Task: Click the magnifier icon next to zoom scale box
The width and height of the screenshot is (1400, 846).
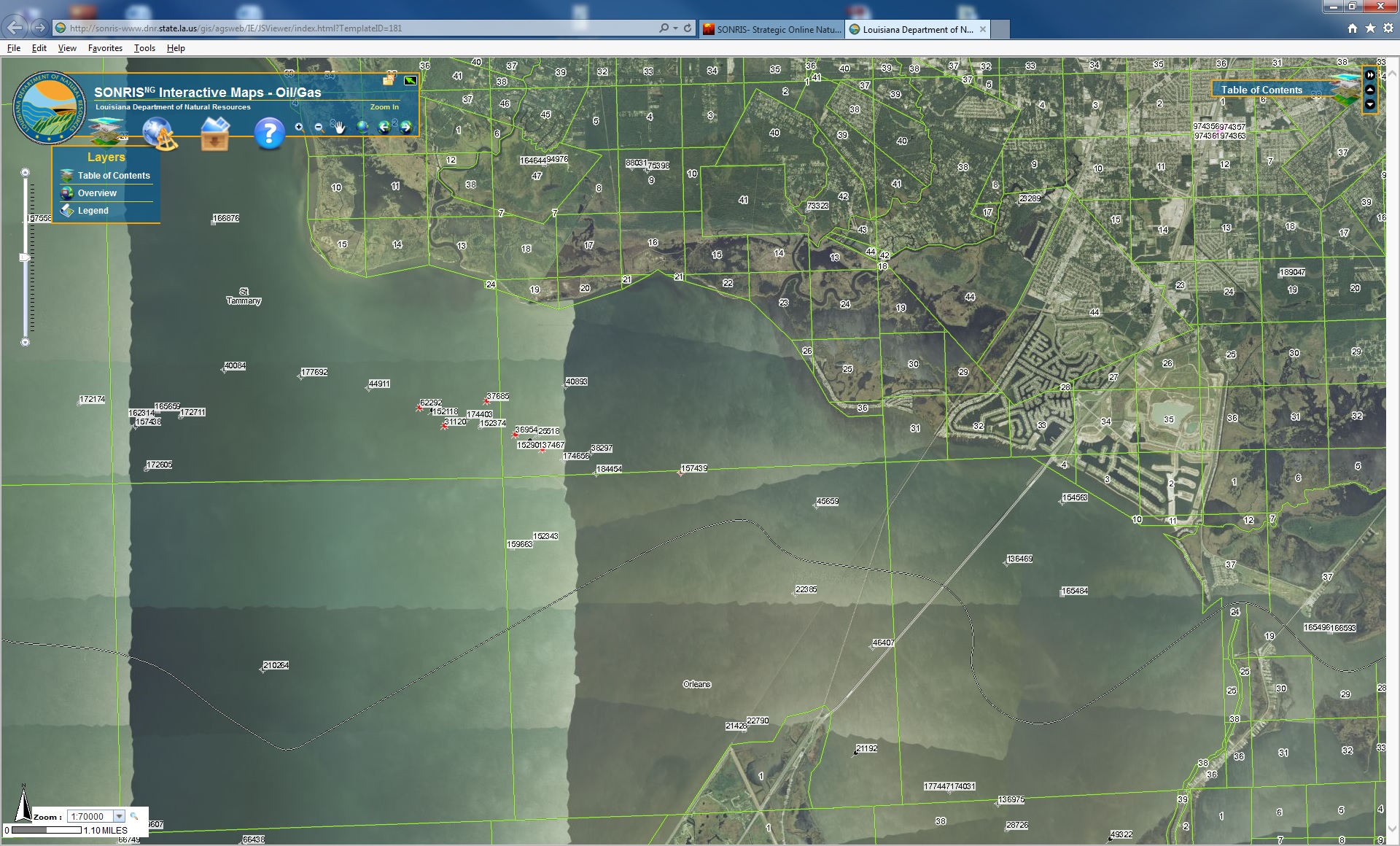Action: [x=134, y=816]
